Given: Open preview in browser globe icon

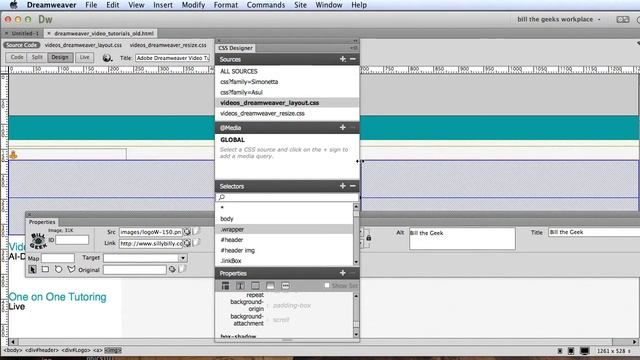Looking at the screenshot, I should pyautogui.click(x=107, y=58).
